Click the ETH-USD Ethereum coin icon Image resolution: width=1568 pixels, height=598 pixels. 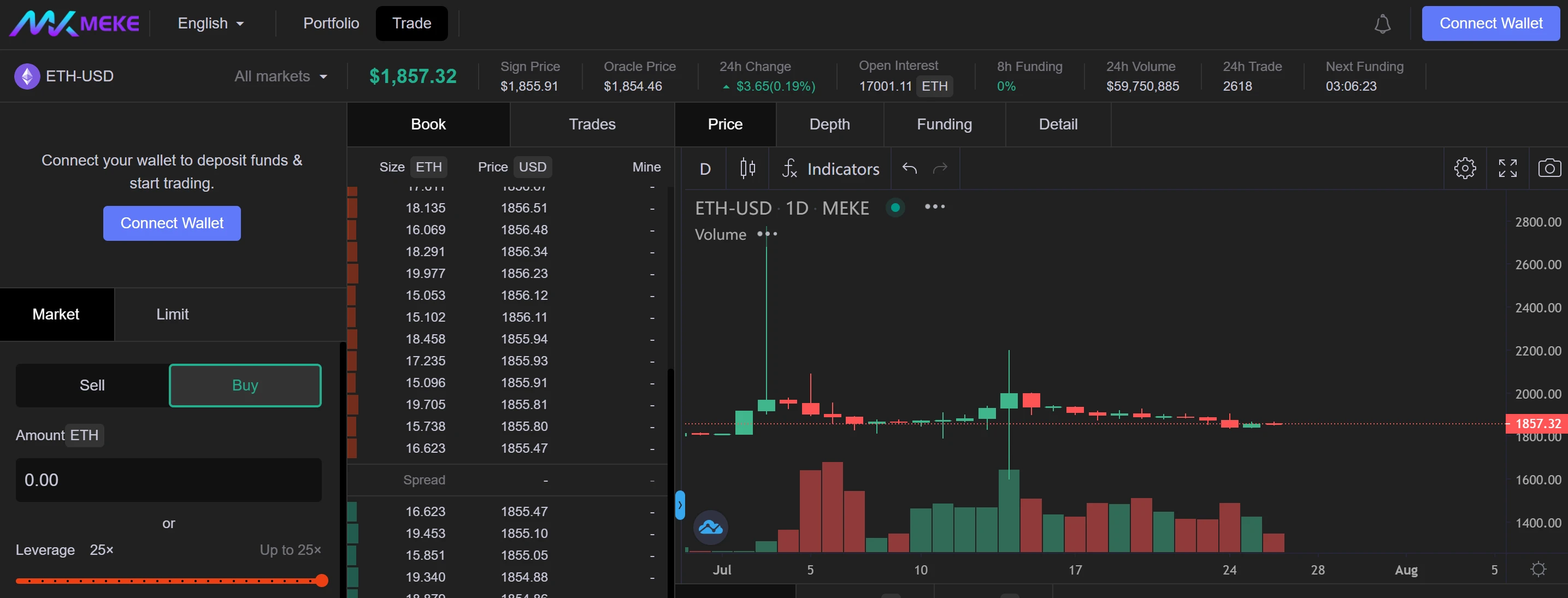[x=27, y=76]
